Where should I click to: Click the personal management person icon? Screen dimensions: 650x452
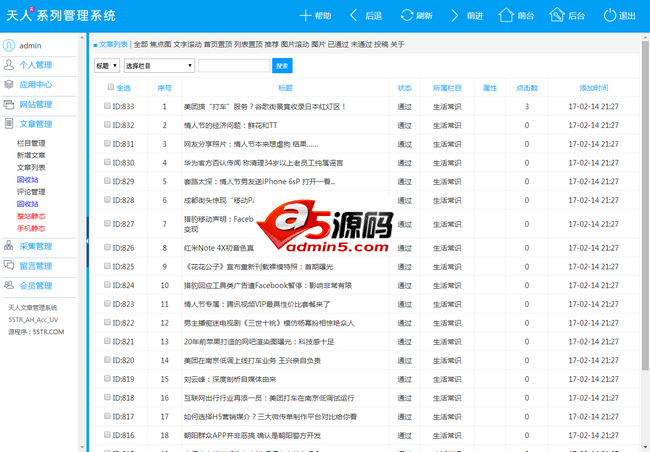click(9, 65)
